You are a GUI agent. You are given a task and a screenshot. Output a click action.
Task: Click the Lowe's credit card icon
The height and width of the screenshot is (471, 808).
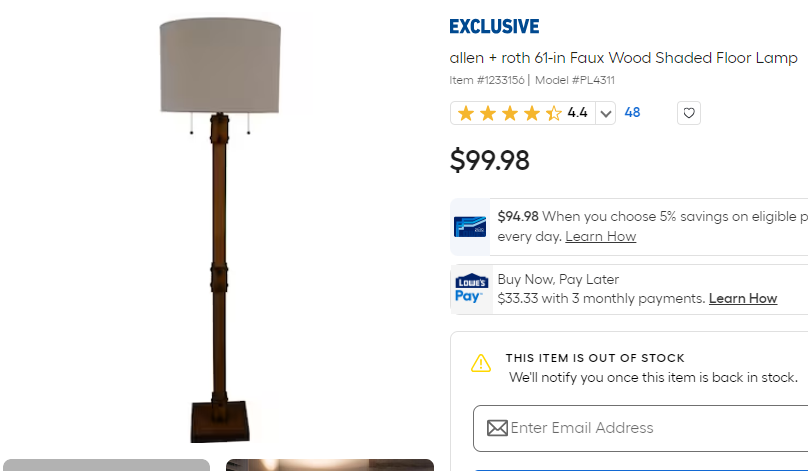(469, 227)
